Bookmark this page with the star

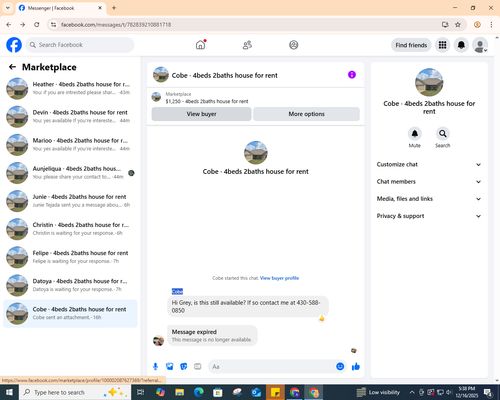click(458, 25)
